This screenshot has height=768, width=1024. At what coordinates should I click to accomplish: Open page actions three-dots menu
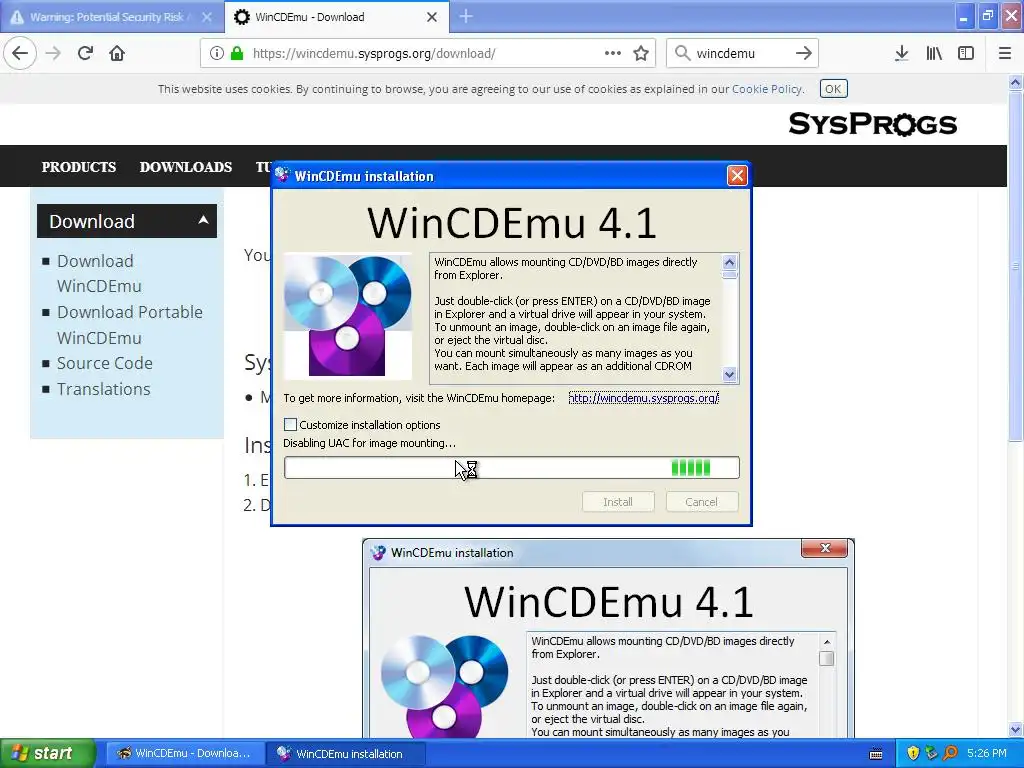[613, 53]
